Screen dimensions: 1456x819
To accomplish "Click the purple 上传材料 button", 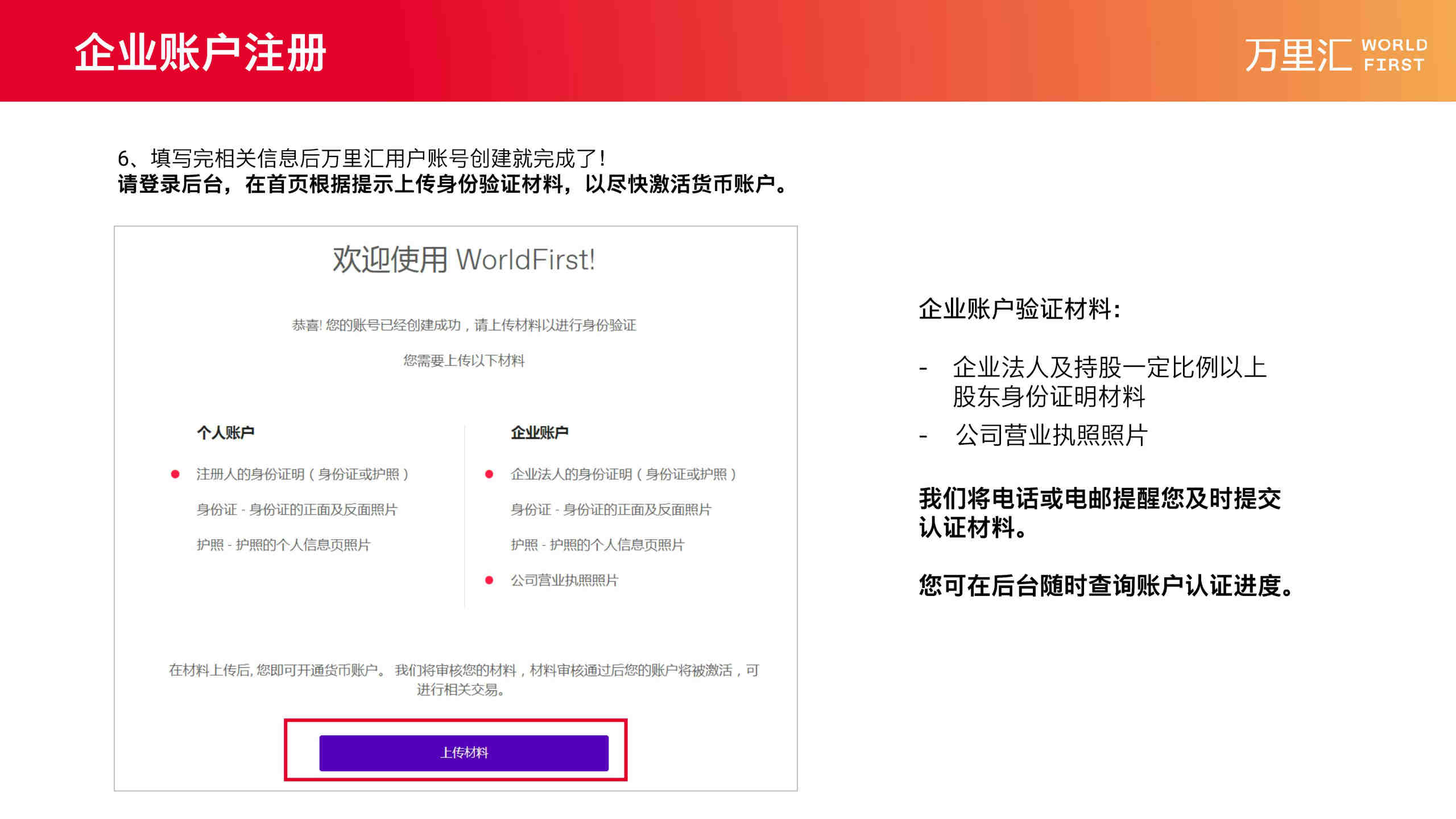I will (464, 752).
